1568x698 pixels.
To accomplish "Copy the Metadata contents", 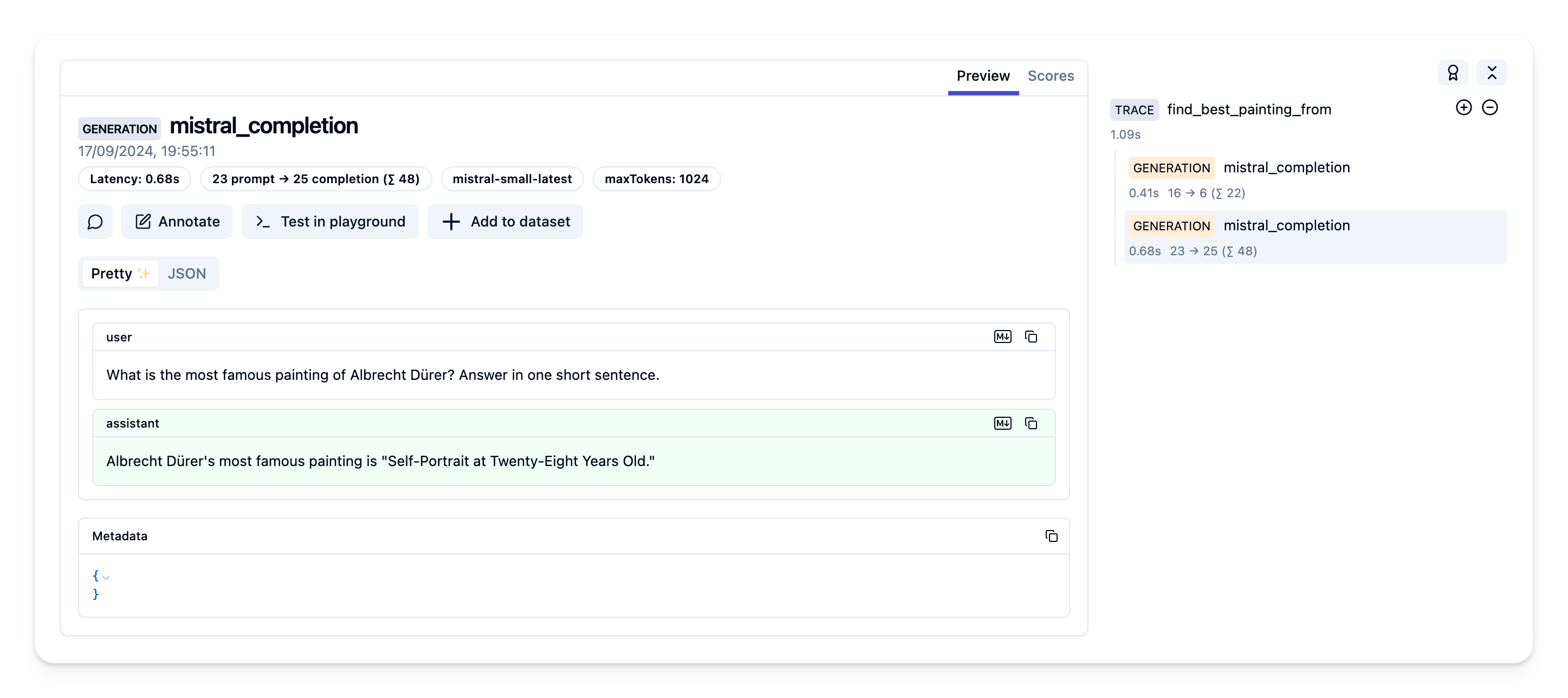I will pyautogui.click(x=1052, y=536).
